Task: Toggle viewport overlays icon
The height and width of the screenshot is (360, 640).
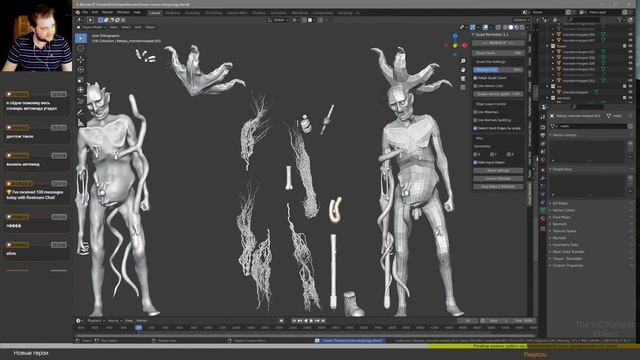Action: 485,27
